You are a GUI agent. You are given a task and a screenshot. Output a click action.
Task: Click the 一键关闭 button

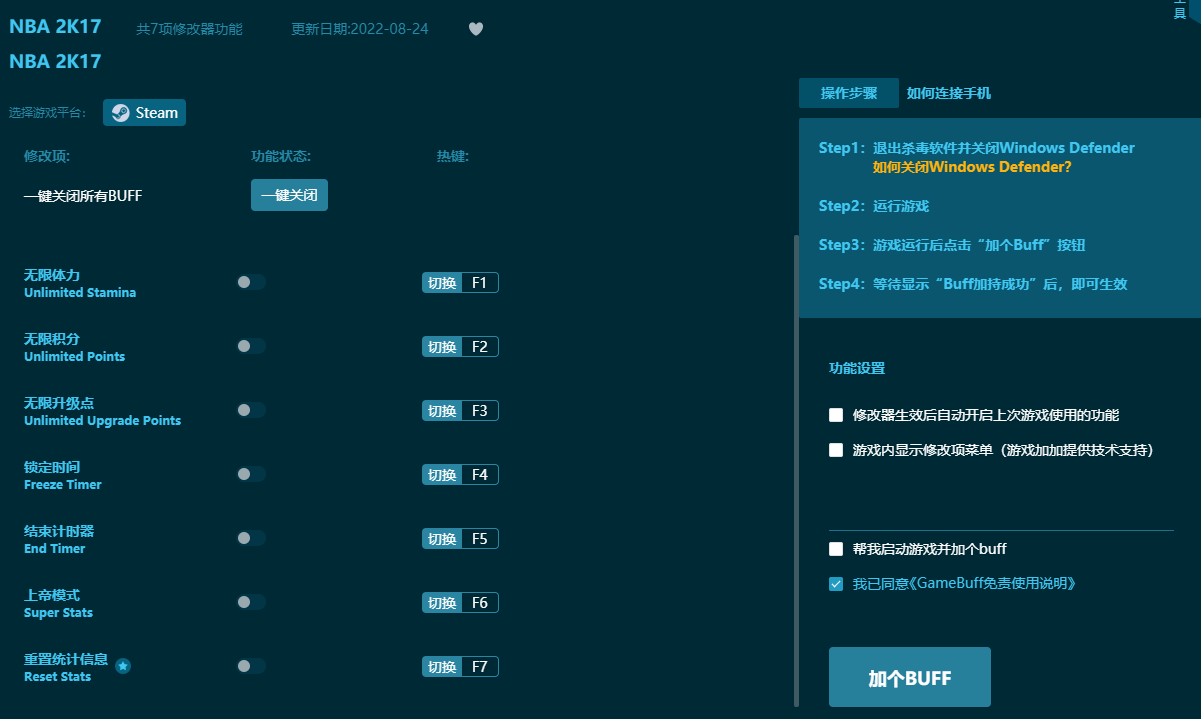pyautogui.click(x=289, y=196)
